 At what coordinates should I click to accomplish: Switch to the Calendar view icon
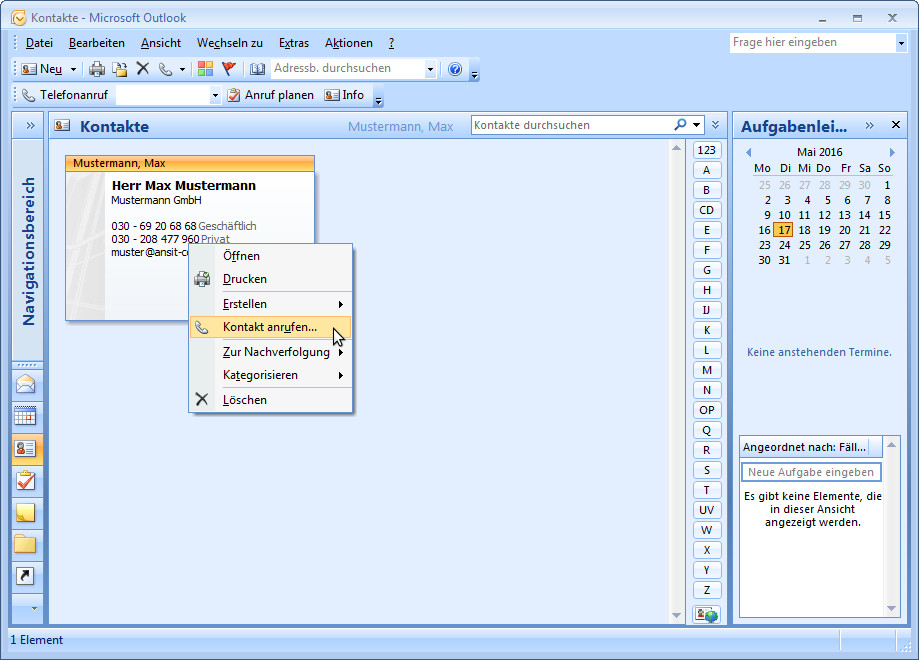point(27,415)
